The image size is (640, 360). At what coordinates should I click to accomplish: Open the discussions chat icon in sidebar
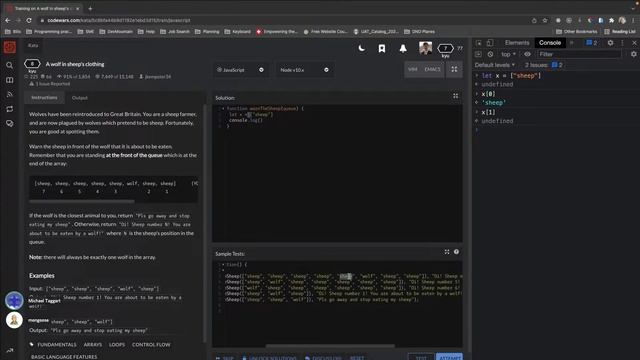click(9, 123)
